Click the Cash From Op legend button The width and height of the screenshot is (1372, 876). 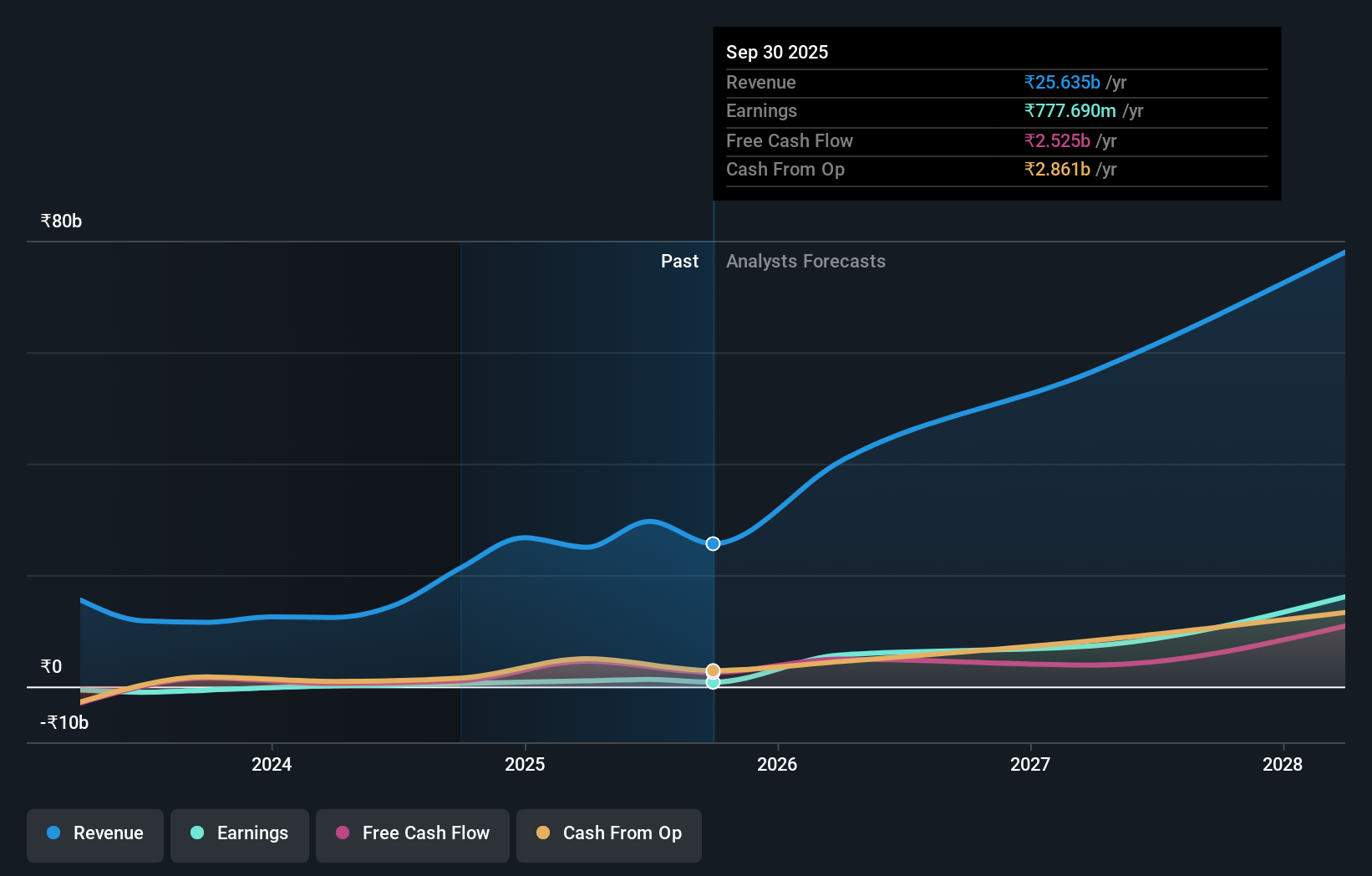point(608,835)
